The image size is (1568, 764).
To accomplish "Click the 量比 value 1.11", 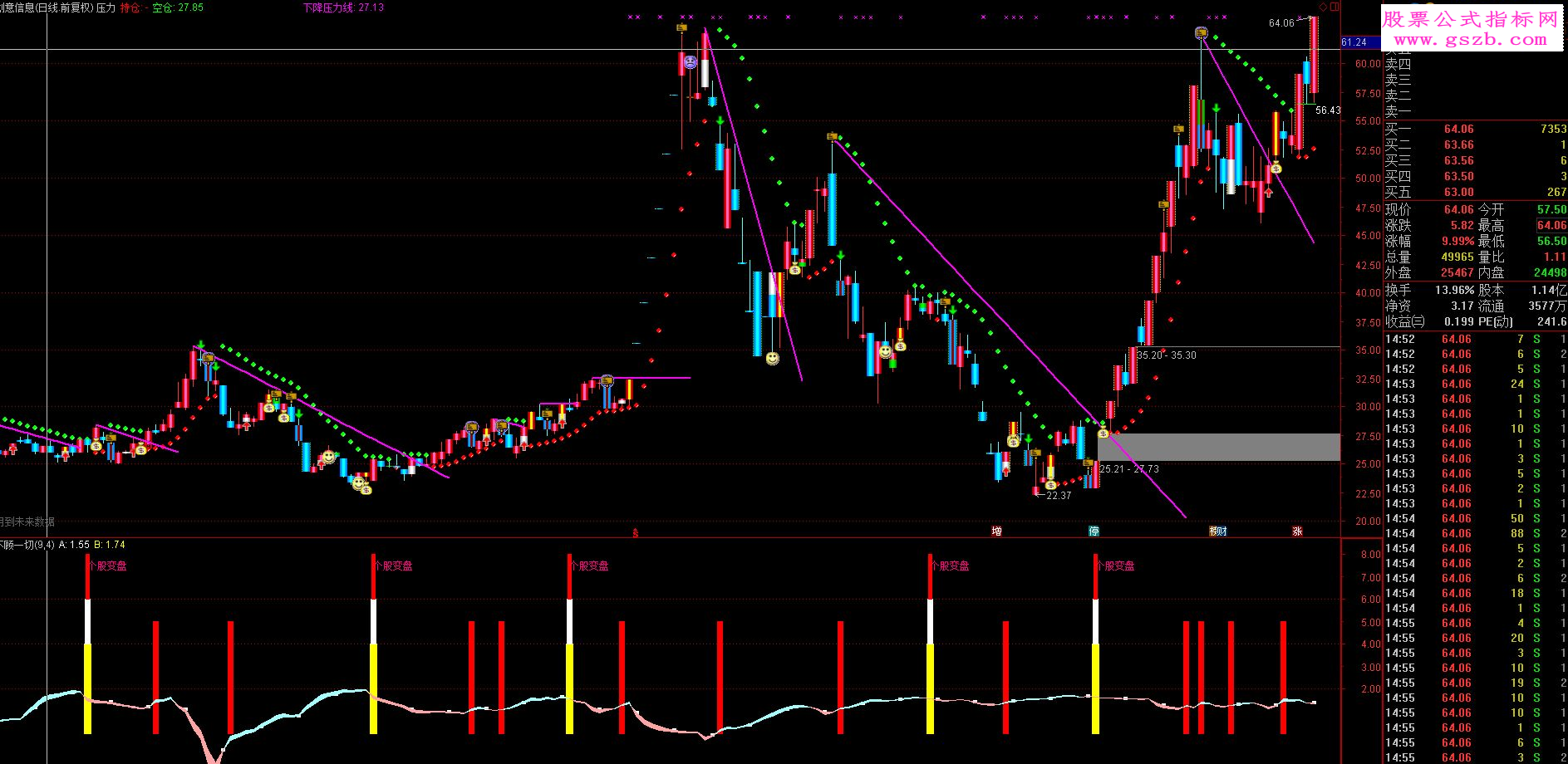I will coord(1554,257).
